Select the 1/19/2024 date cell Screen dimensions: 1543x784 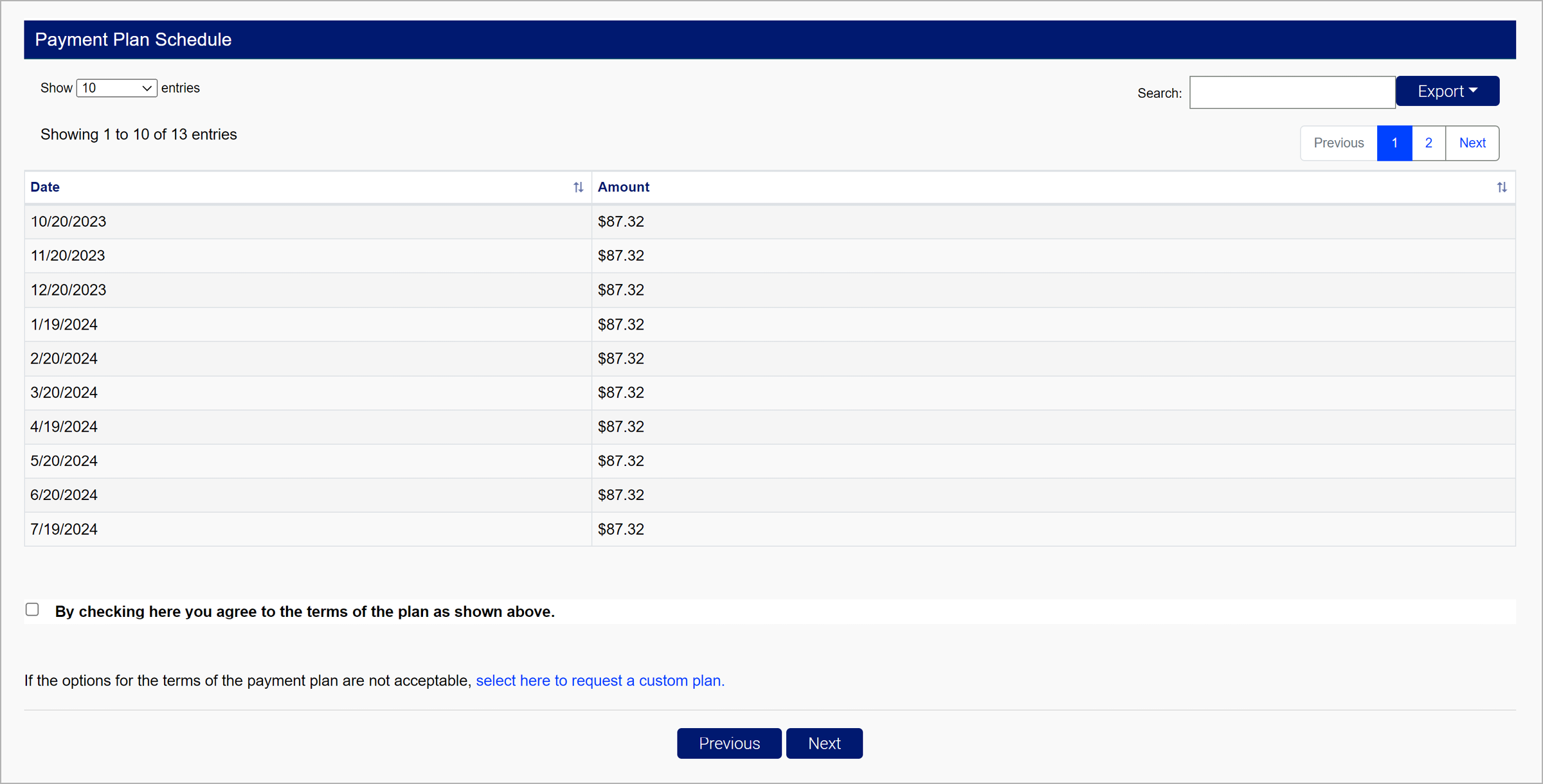point(64,325)
